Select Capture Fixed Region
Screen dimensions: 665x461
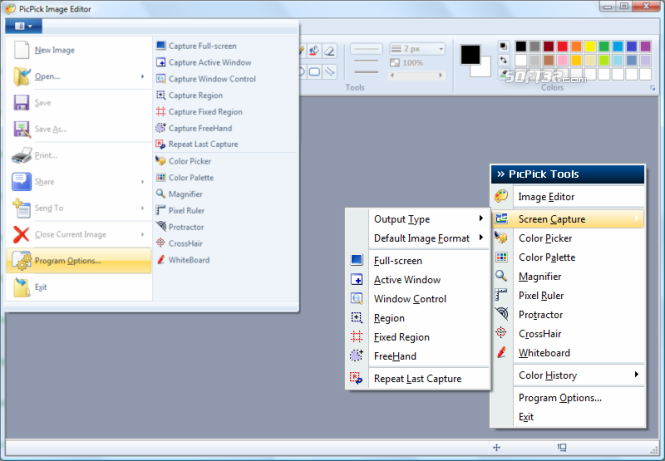pyautogui.click(x=225, y=112)
